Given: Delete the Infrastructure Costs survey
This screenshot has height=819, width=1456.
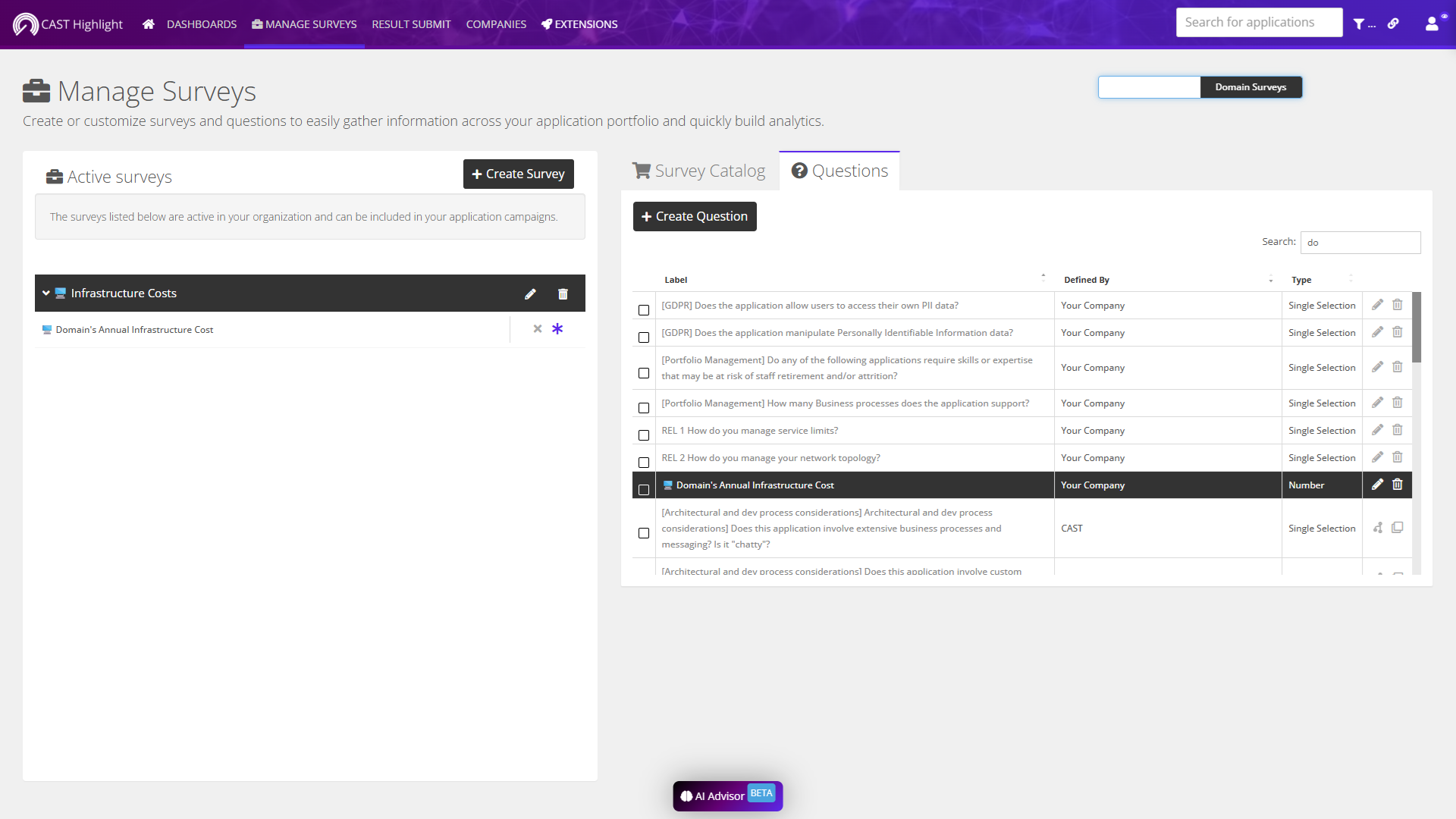Looking at the screenshot, I should coord(563,294).
